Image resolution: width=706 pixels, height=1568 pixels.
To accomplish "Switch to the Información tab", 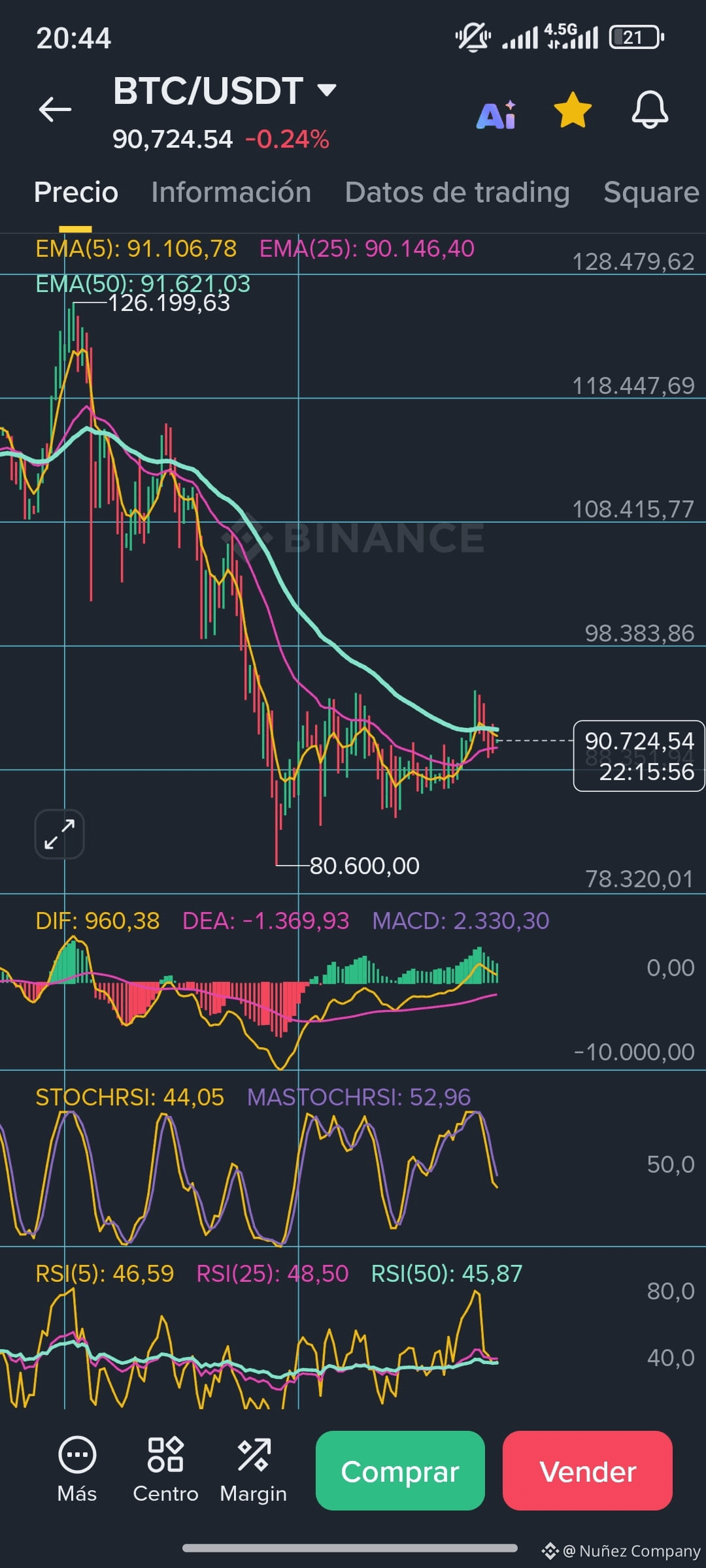I will click(231, 192).
